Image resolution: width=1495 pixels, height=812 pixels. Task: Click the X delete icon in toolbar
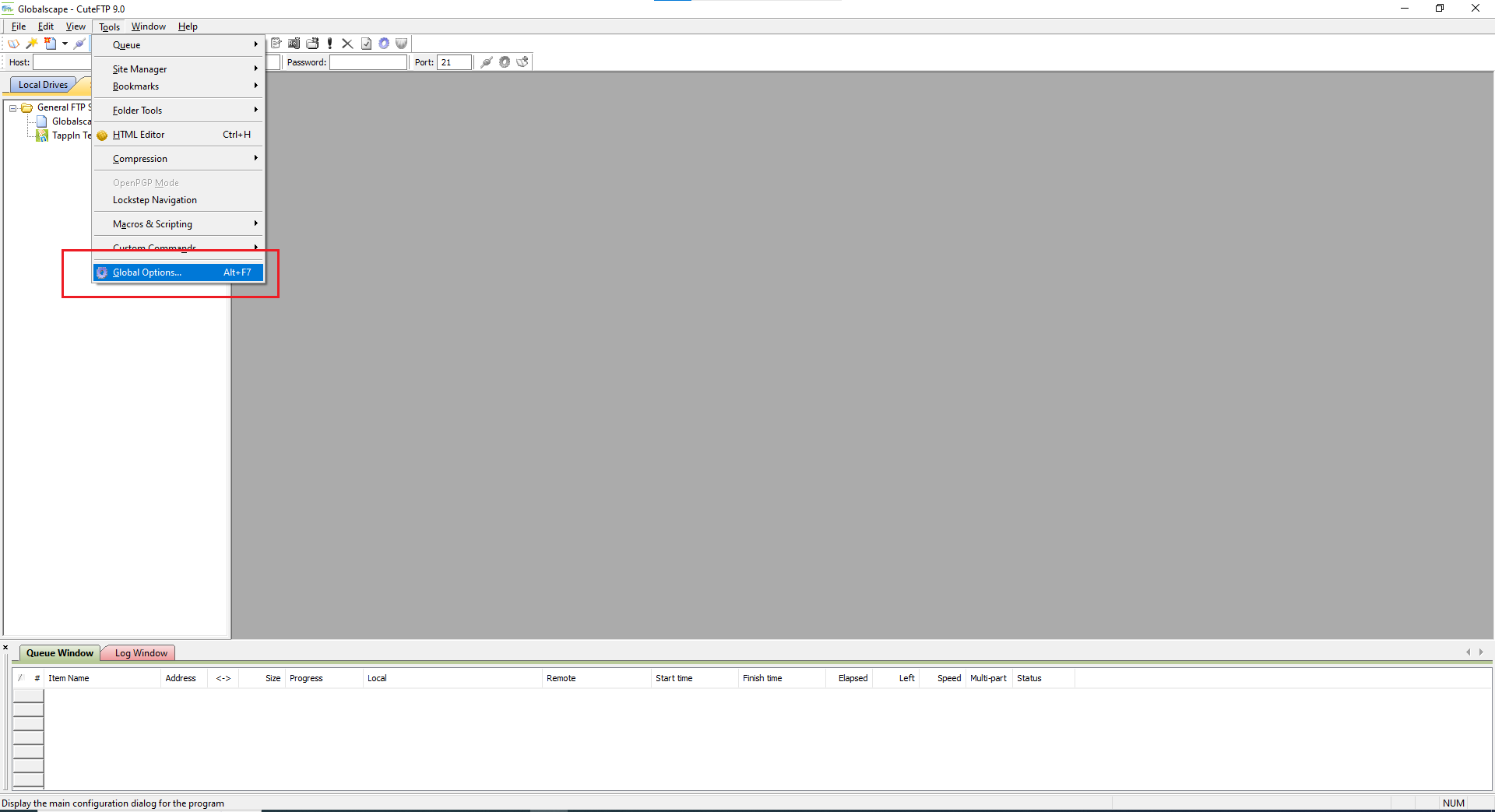(347, 44)
